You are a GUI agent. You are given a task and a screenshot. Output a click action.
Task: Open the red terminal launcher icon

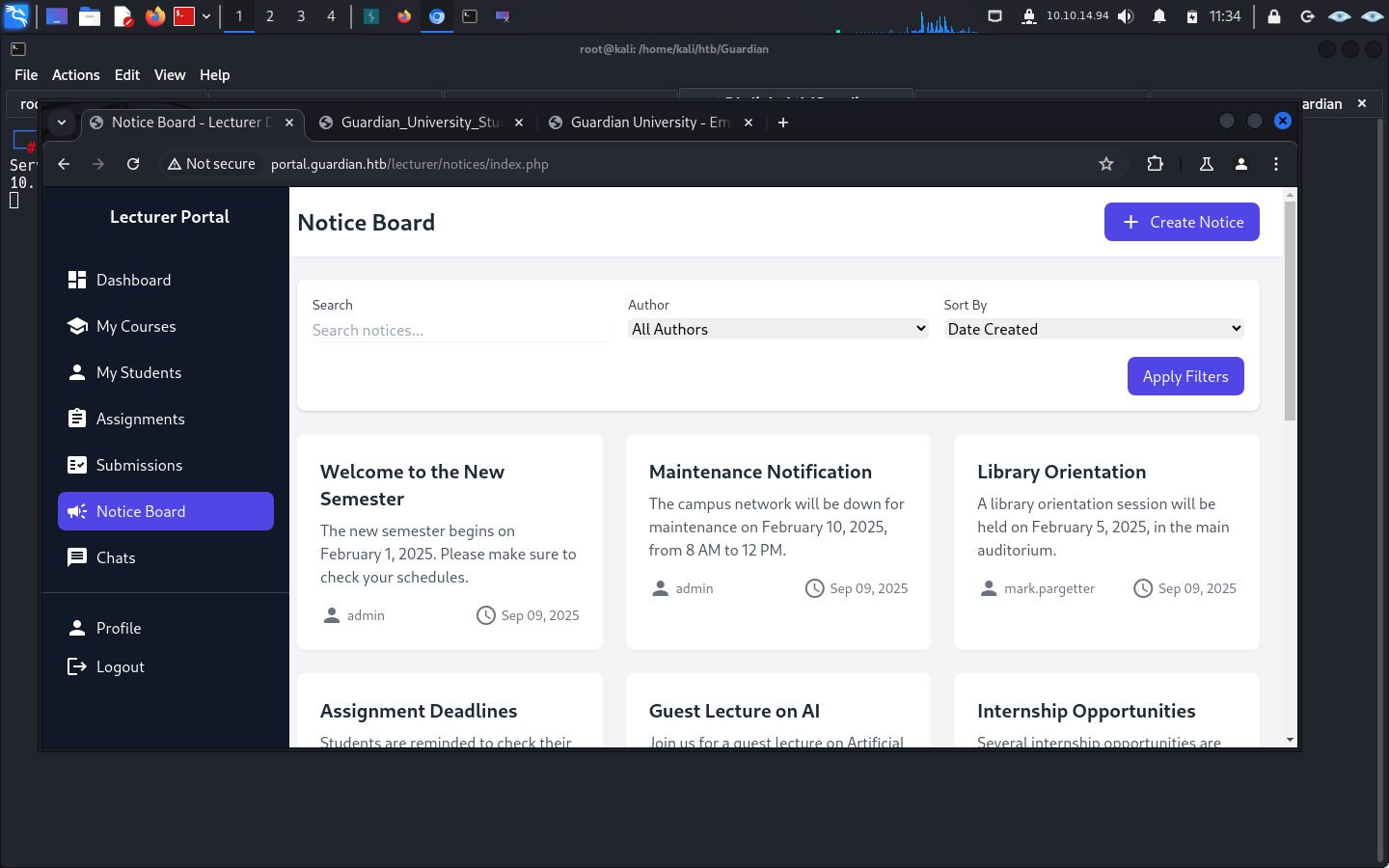coord(184,16)
